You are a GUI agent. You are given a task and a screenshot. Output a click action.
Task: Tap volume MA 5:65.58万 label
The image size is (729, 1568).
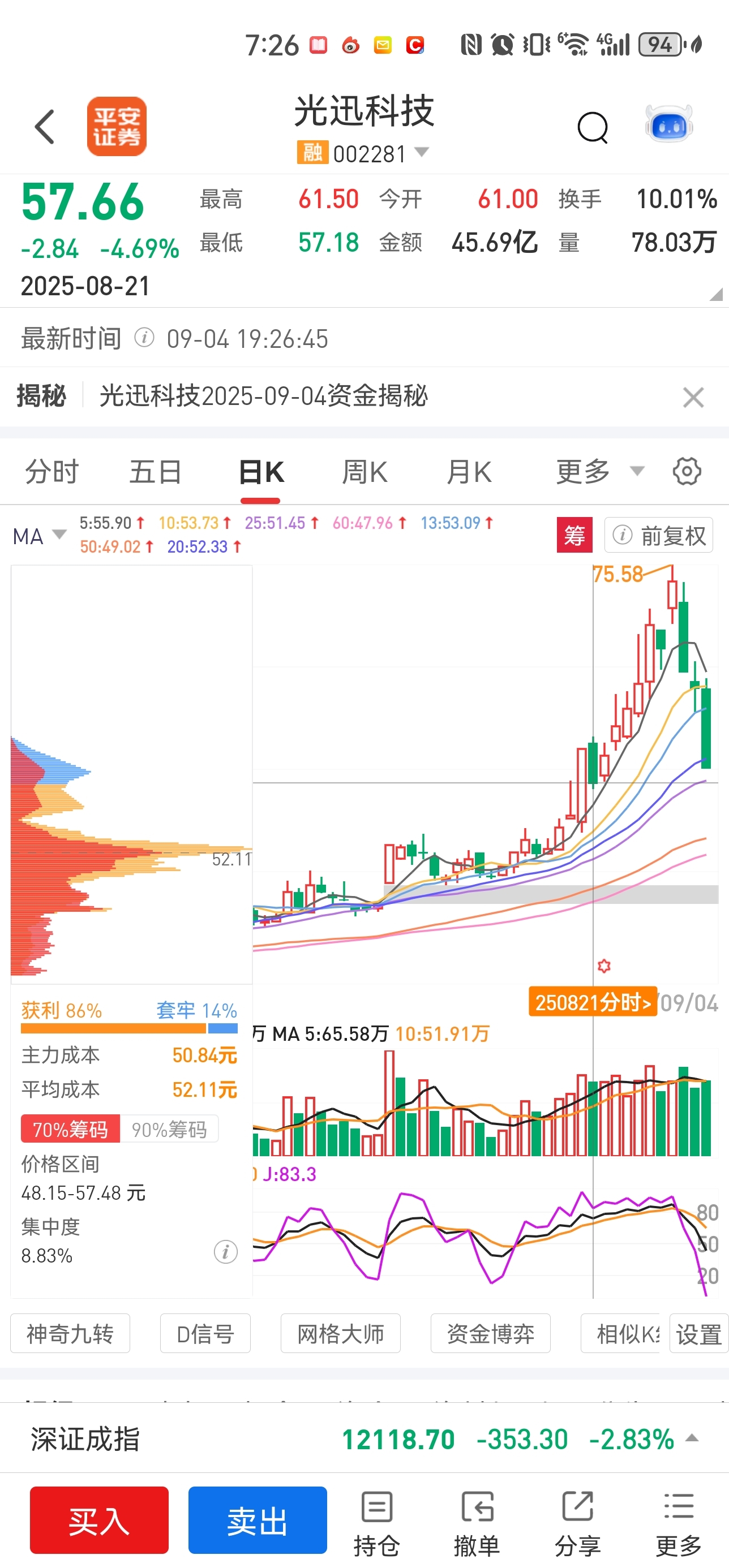click(330, 1033)
